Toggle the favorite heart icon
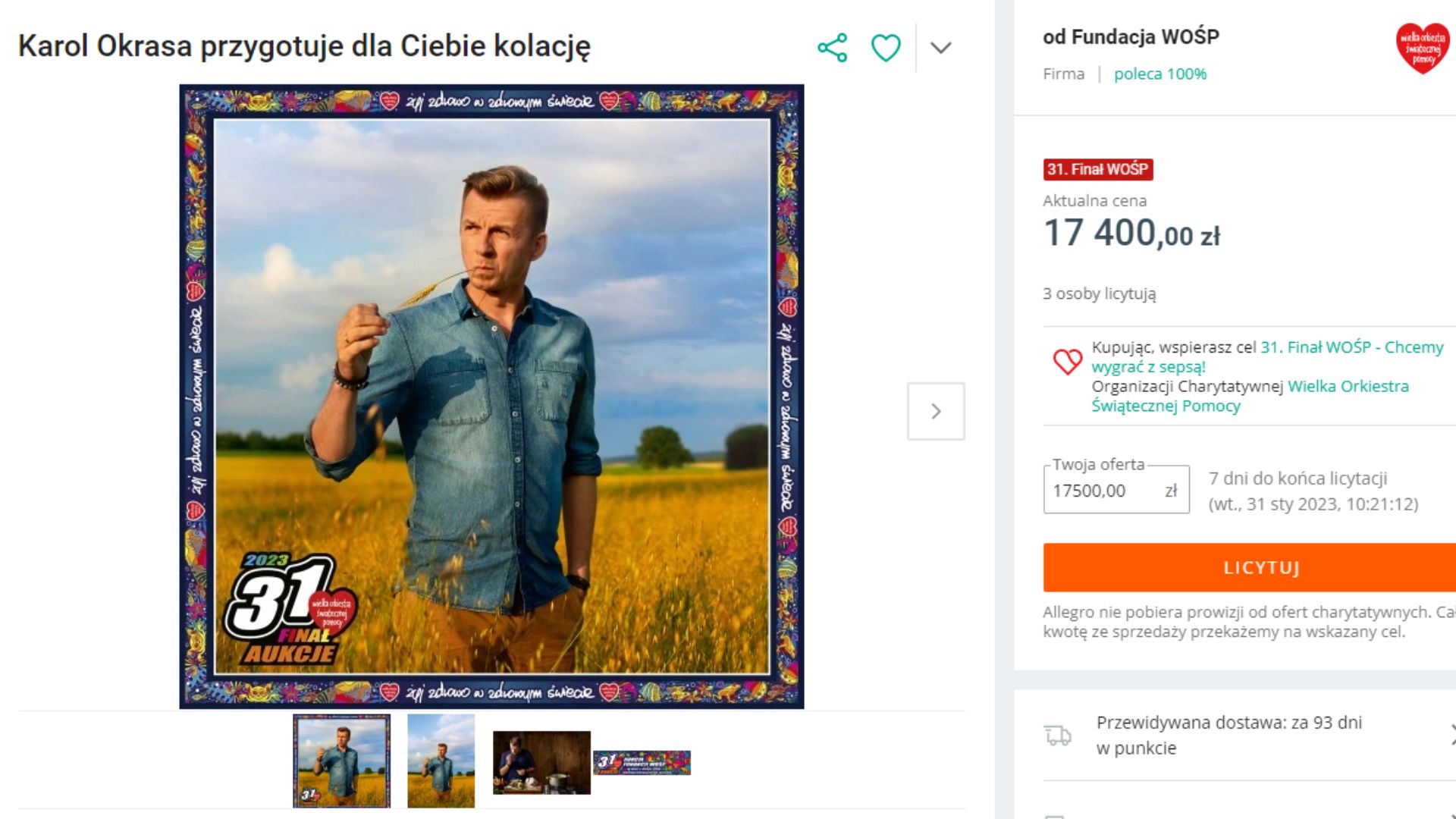The width and height of the screenshot is (1456, 819). point(886,47)
